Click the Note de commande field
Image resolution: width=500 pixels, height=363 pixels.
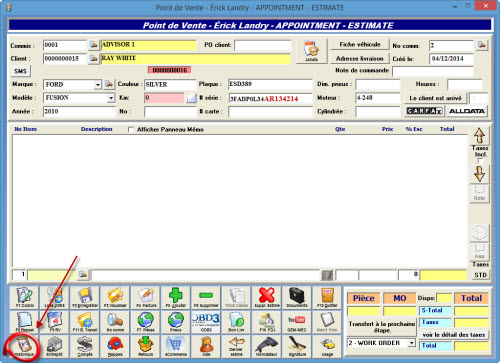coord(433,71)
